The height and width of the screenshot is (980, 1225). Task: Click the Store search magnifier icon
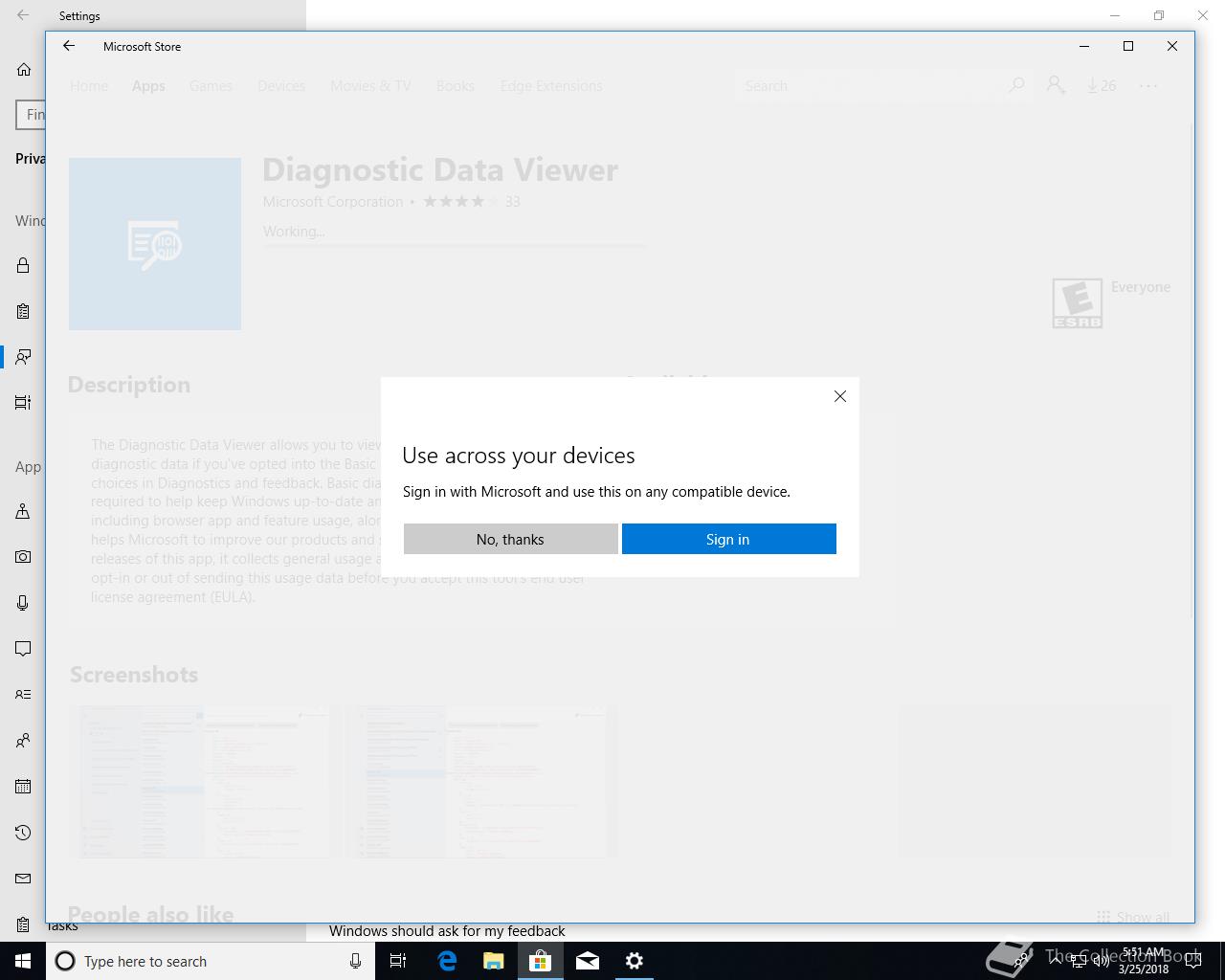[x=1016, y=86]
